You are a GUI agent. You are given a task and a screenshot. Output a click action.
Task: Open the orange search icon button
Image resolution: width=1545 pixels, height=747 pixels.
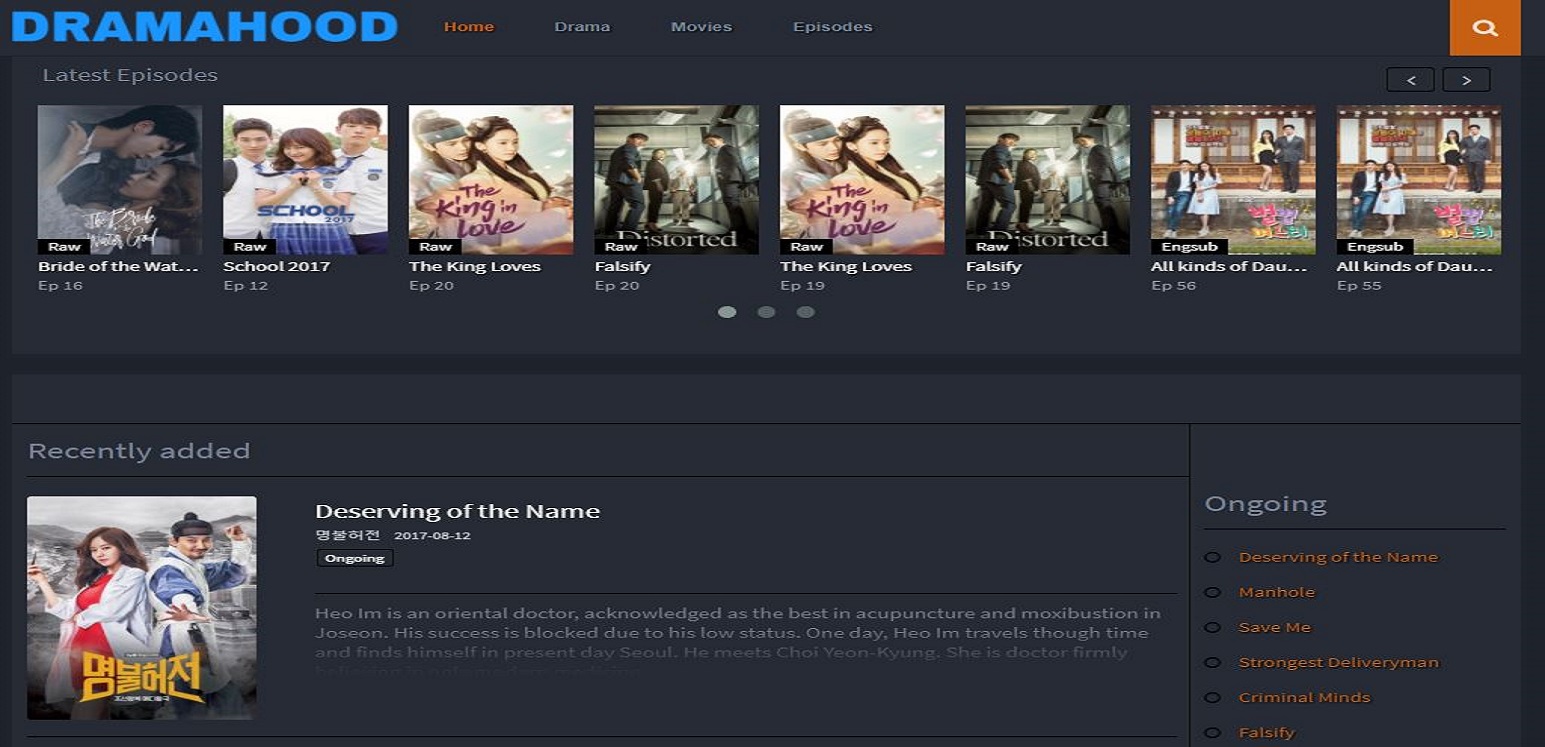click(1485, 28)
